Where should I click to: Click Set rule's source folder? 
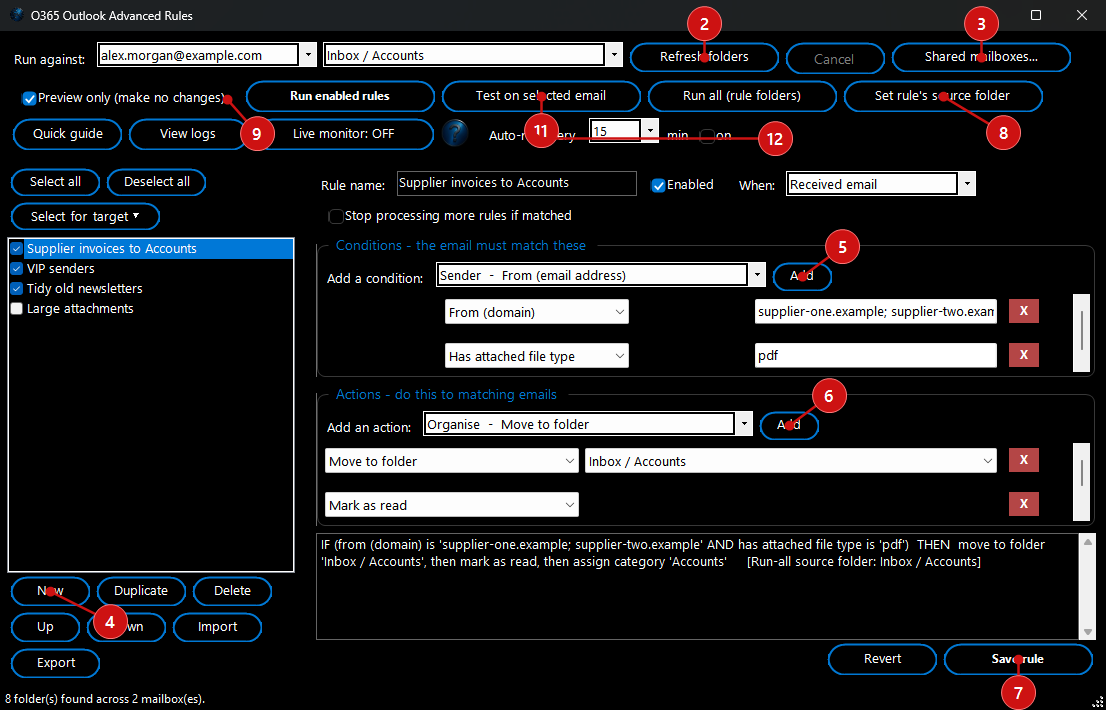tap(942, 96)
